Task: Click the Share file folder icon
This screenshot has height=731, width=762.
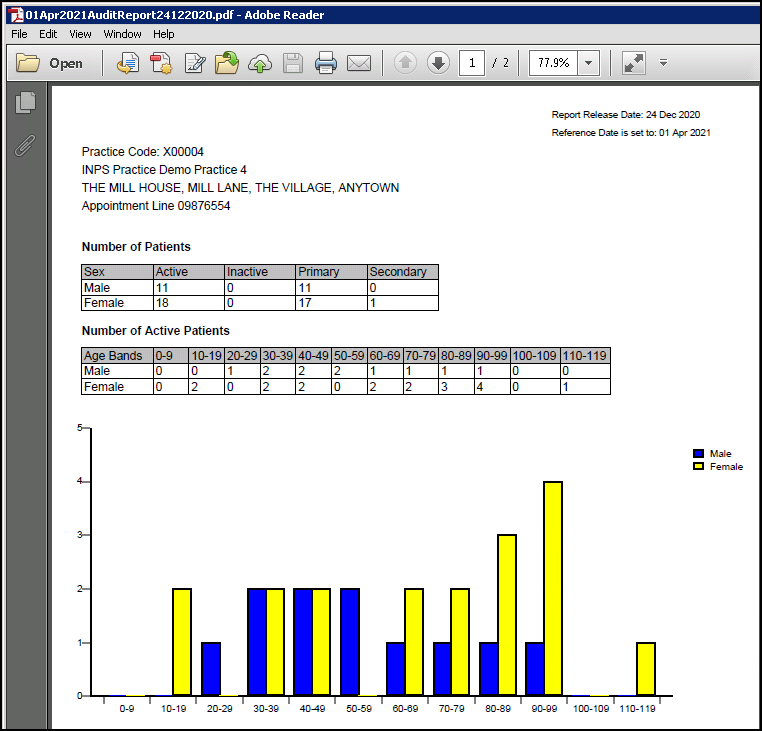Action: pos(227,63)
